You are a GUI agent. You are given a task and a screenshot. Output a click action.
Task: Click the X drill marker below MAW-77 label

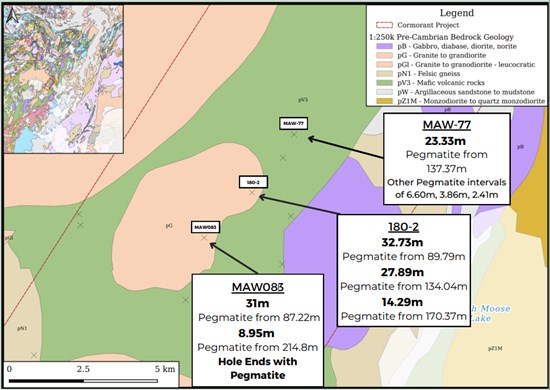294,134
